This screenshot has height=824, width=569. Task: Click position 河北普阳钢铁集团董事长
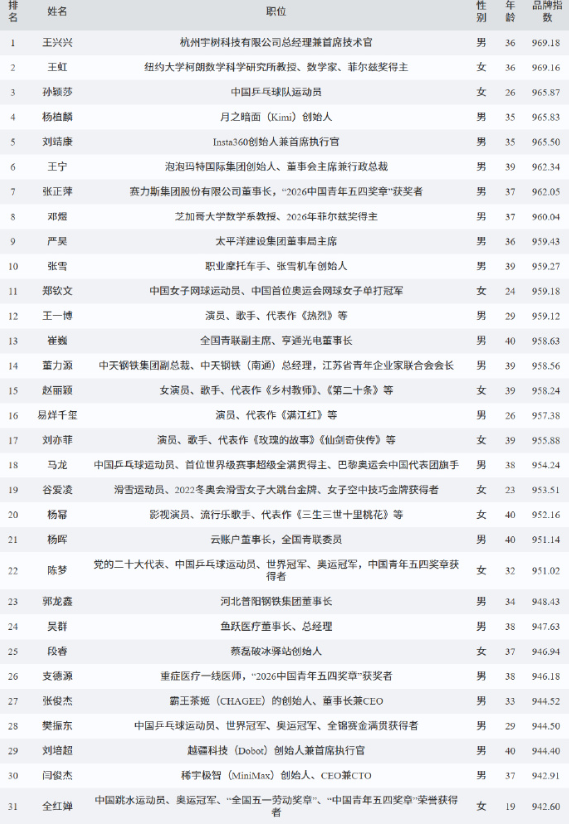[276, 602]
